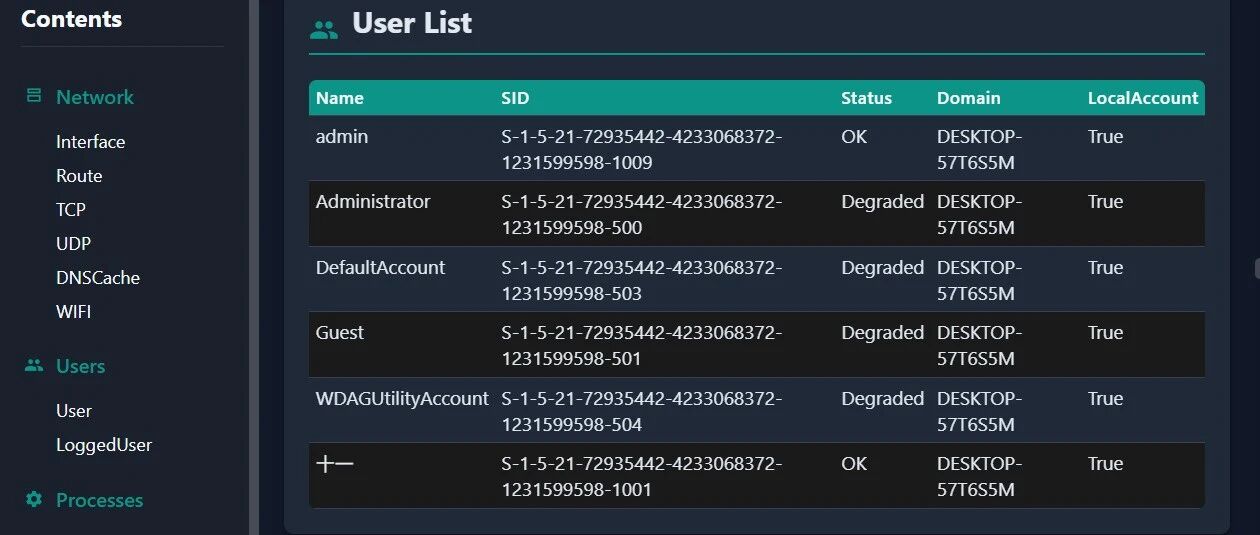Image resolution: width=1260 pixels, height=535 pixels.
Task: Click the Status column header
Action: point(866,98)
